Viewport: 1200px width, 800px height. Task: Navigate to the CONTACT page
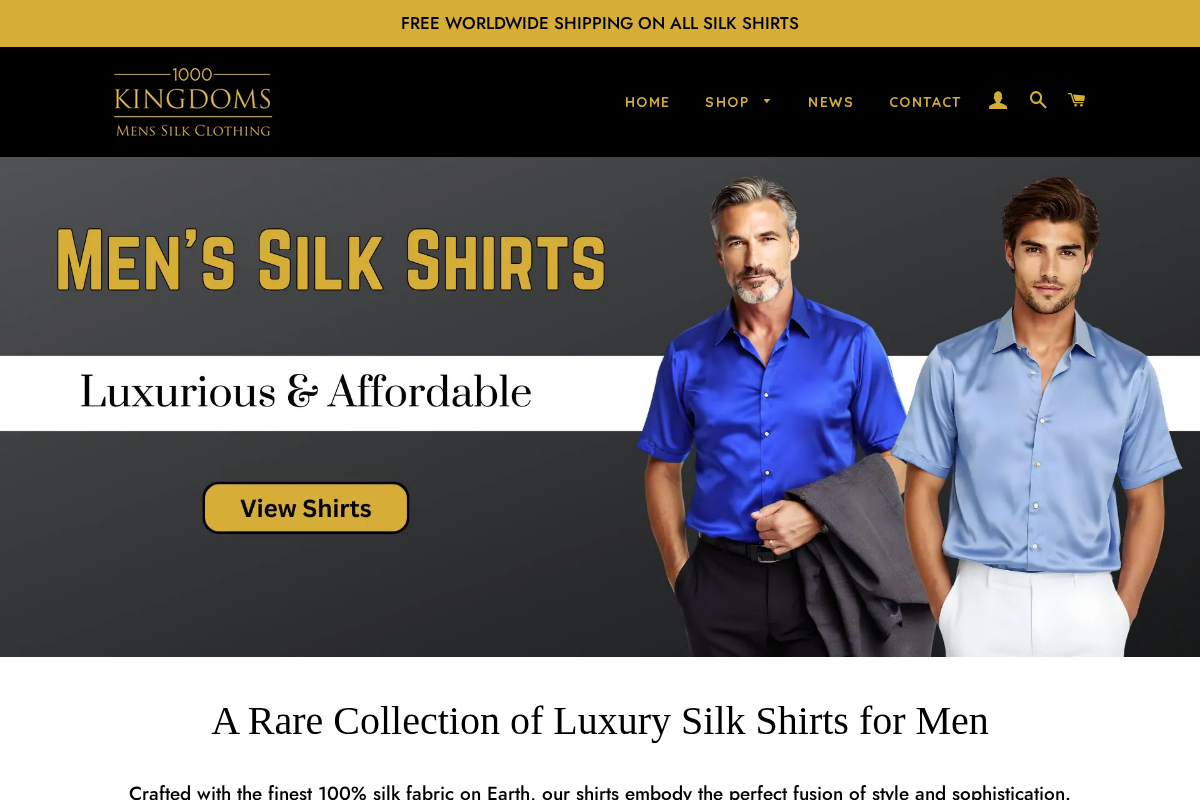coord(925,102)
